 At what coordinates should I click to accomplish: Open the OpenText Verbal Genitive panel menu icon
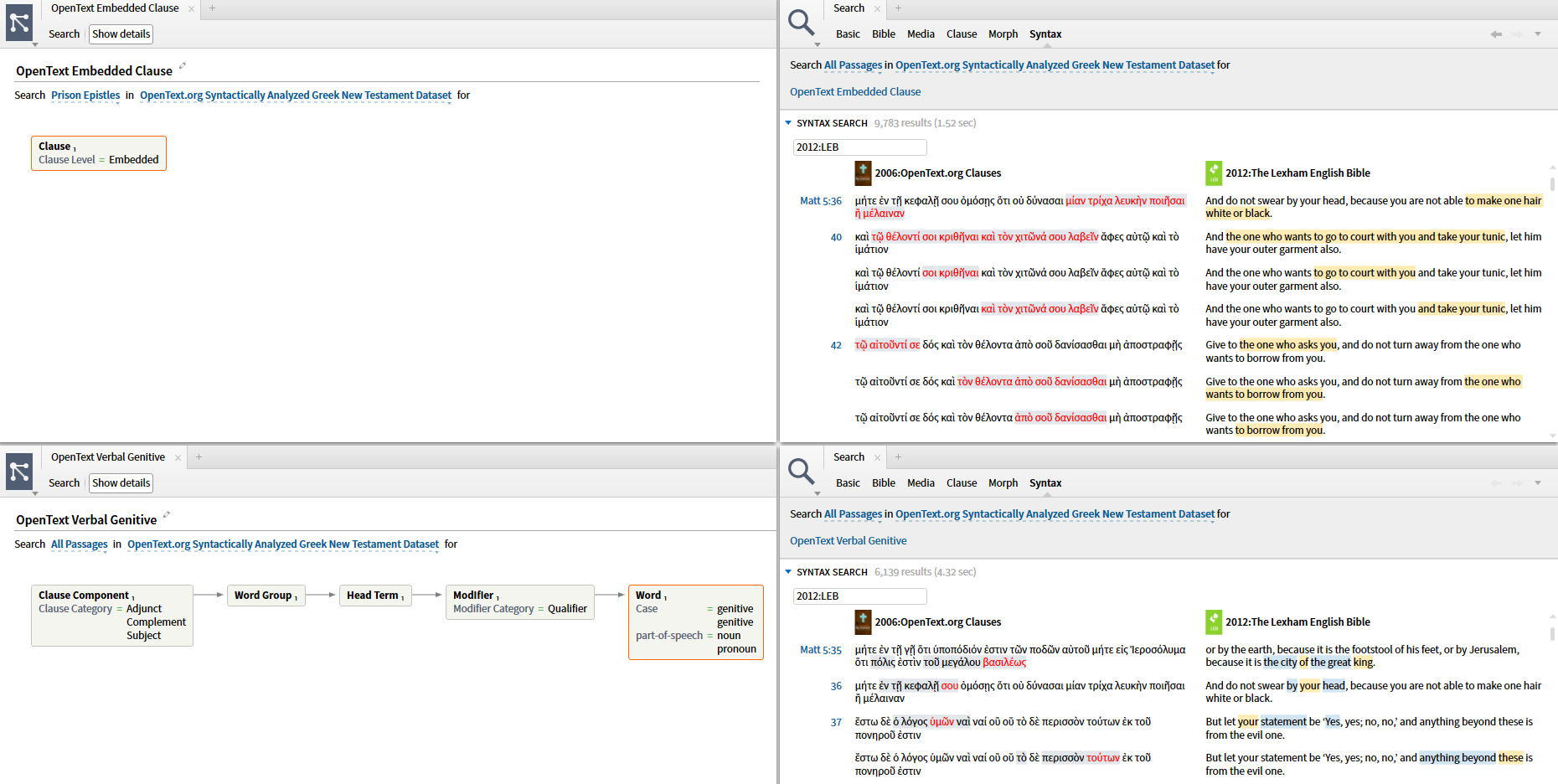(19, 472)
